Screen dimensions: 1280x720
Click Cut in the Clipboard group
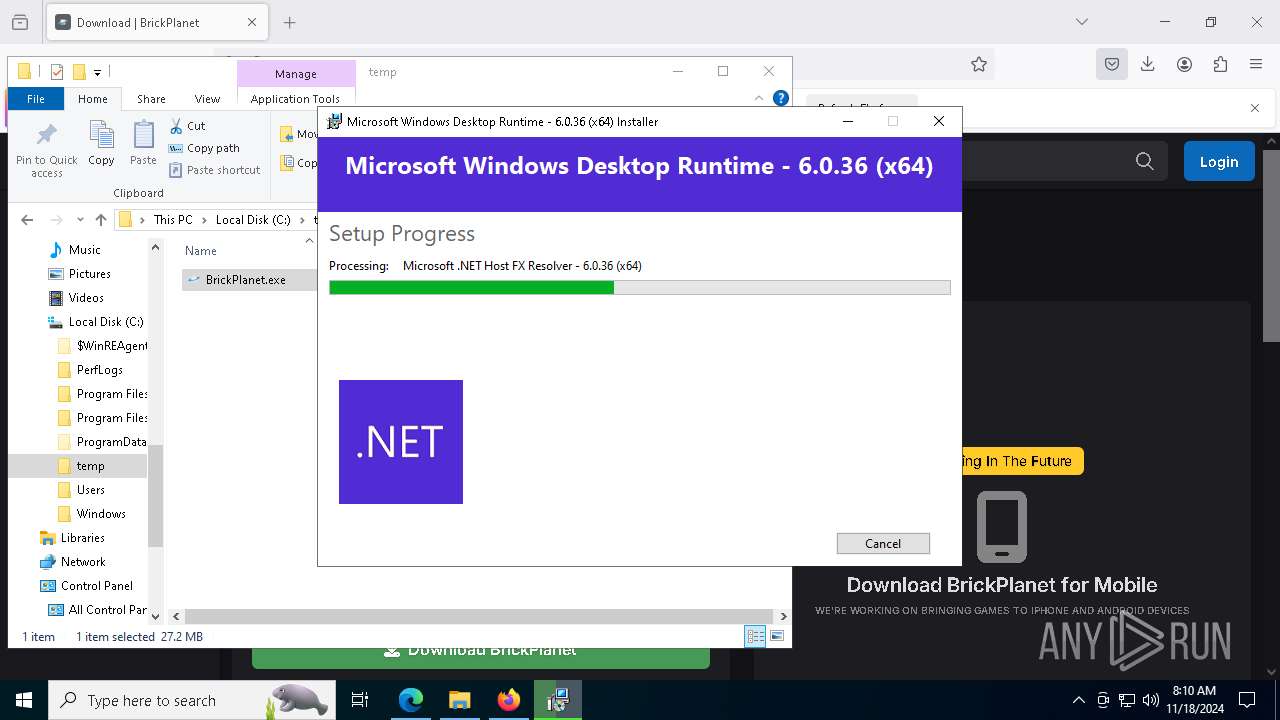(187, 126)
